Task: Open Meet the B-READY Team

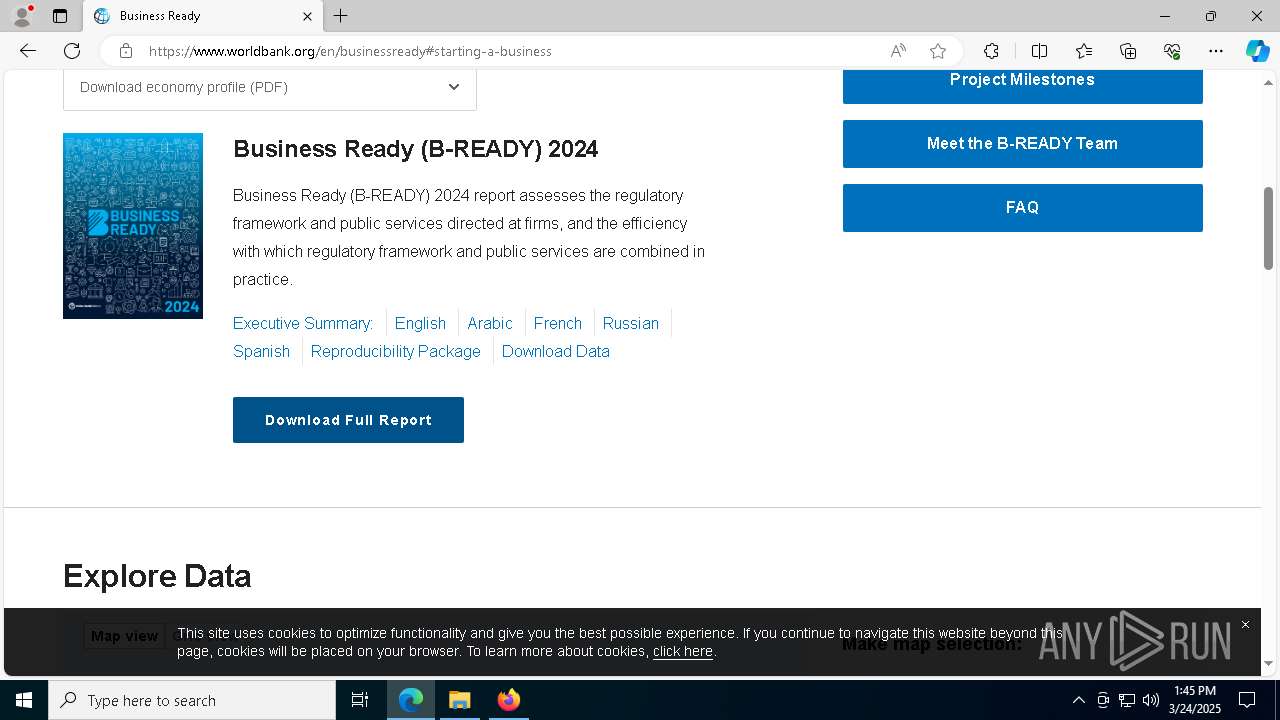Action: tap(1022, 144)
